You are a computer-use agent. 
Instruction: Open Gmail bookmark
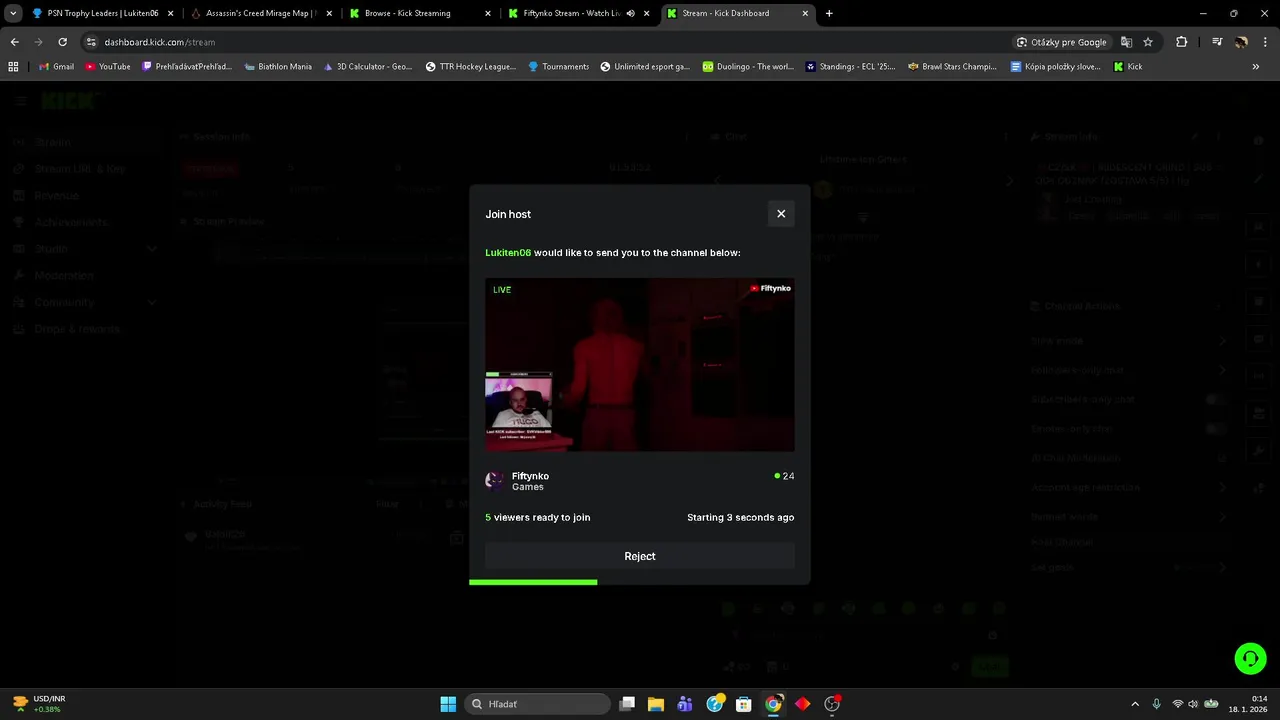point(57,67)
